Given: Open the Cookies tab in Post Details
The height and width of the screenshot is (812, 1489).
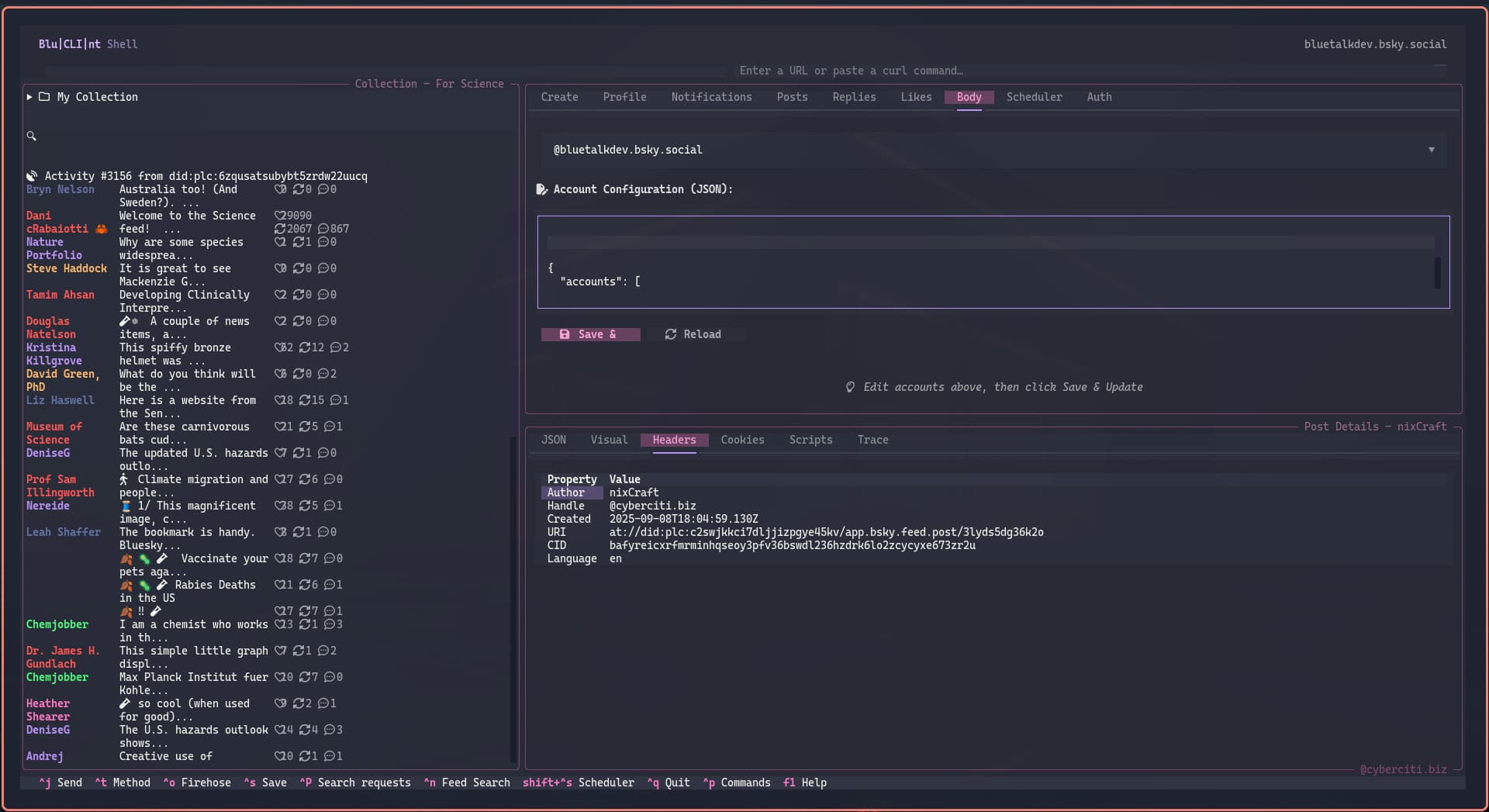Looking at the screenshot, I should pyautogui.click(x=742, y=440).
